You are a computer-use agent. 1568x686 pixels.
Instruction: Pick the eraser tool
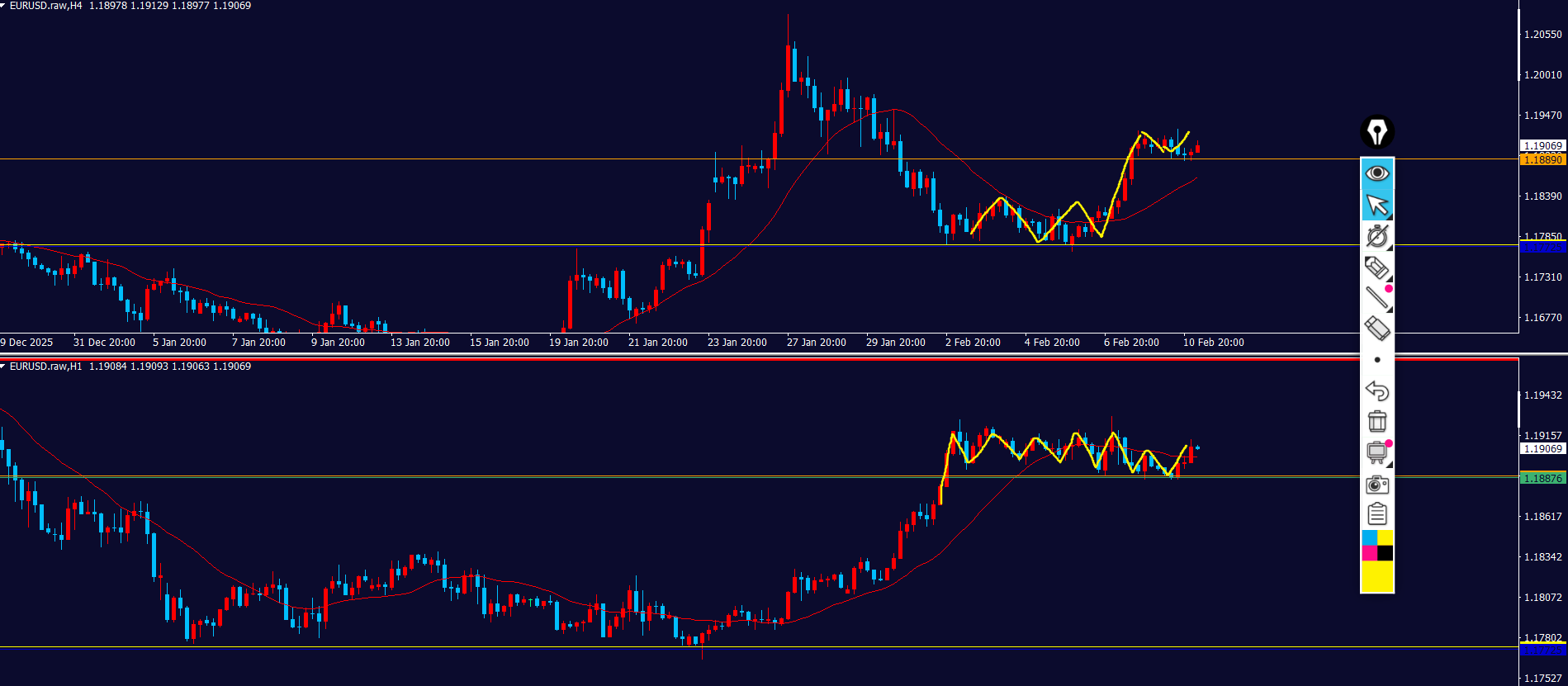1376,329
